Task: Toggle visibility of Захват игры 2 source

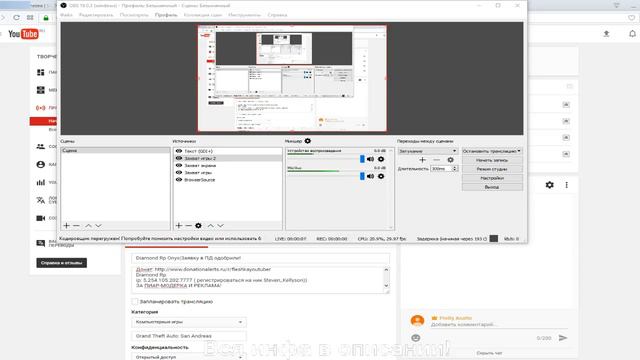Action: 179,158
